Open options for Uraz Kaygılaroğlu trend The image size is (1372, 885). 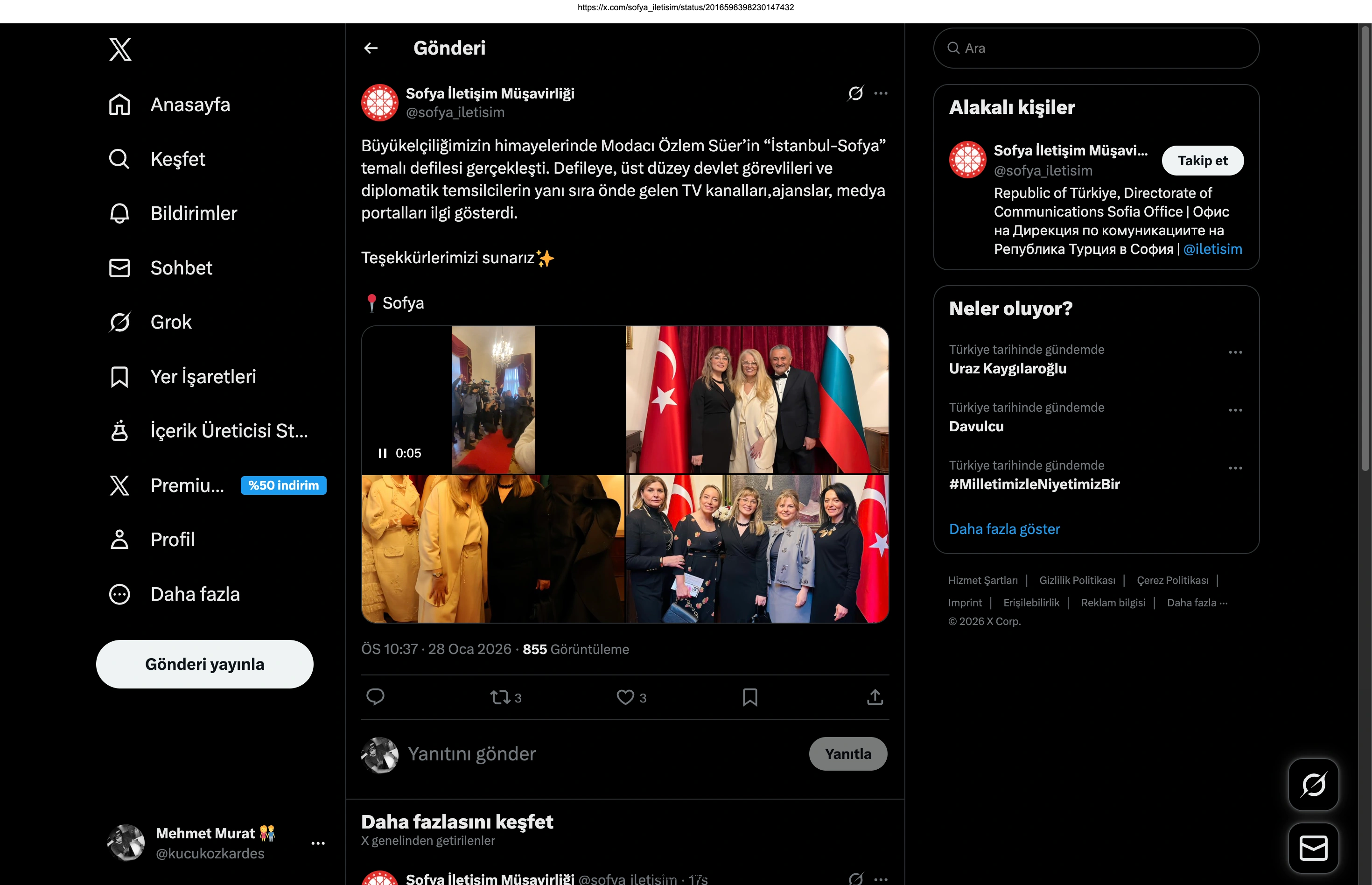[x=1235, y=352]
